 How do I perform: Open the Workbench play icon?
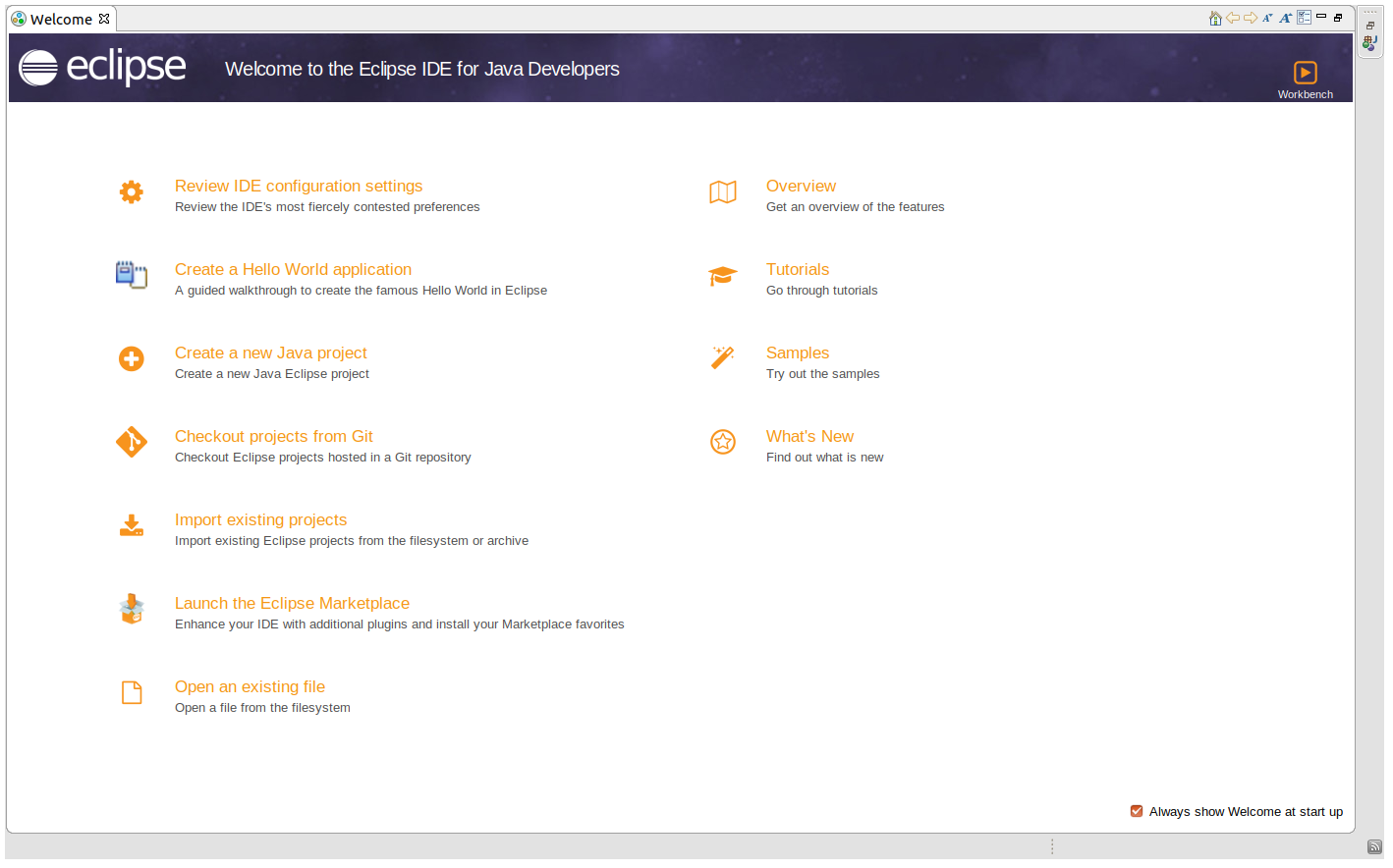point(1306,73)
